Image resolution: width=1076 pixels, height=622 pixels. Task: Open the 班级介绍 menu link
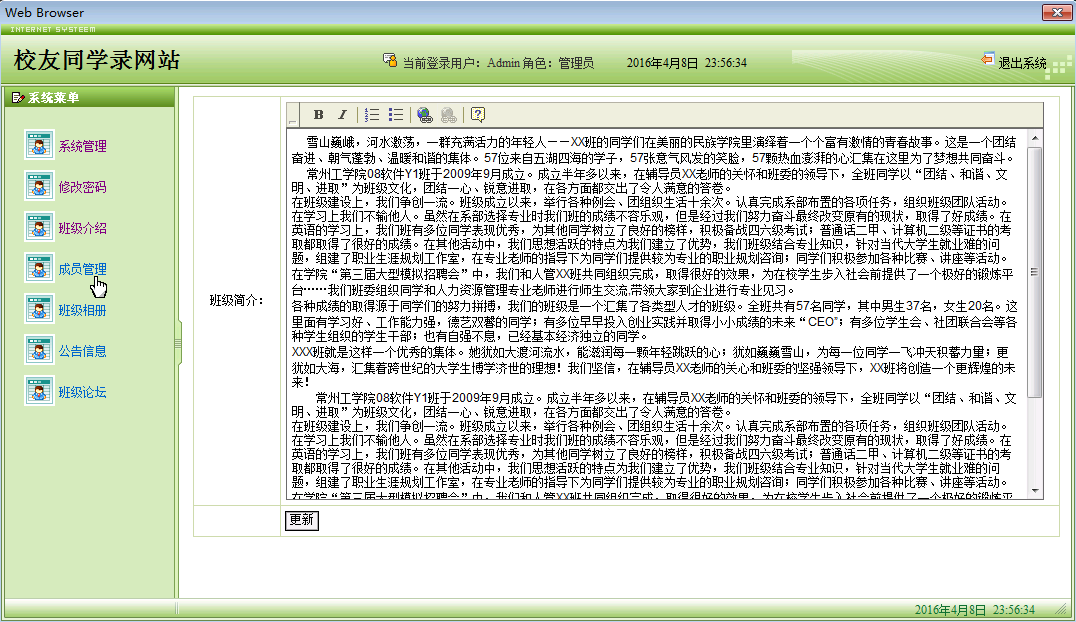click(82, 228)
